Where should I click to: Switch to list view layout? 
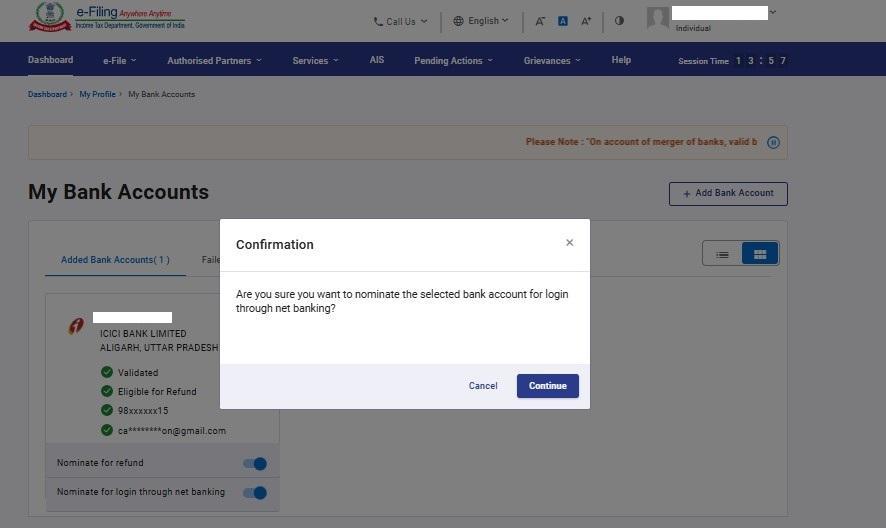click(x=722, y=254)
